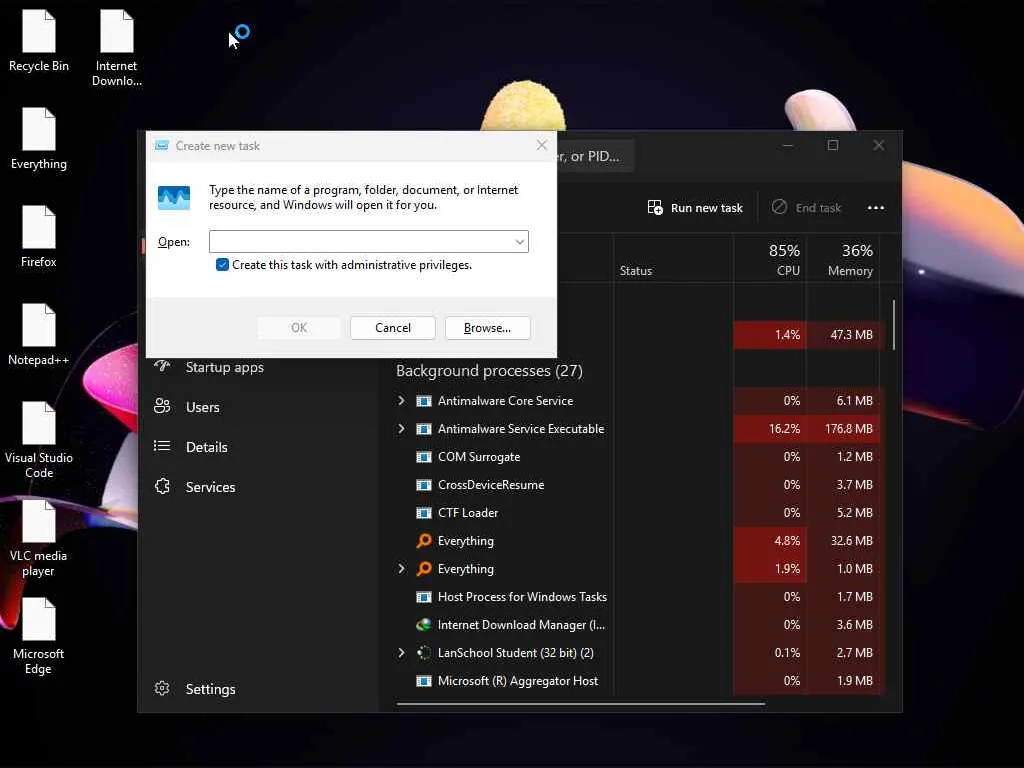Viewport: 1024px width, 768px height.
Task: Click the Services puzzle icon
Action: click(162, 487)
